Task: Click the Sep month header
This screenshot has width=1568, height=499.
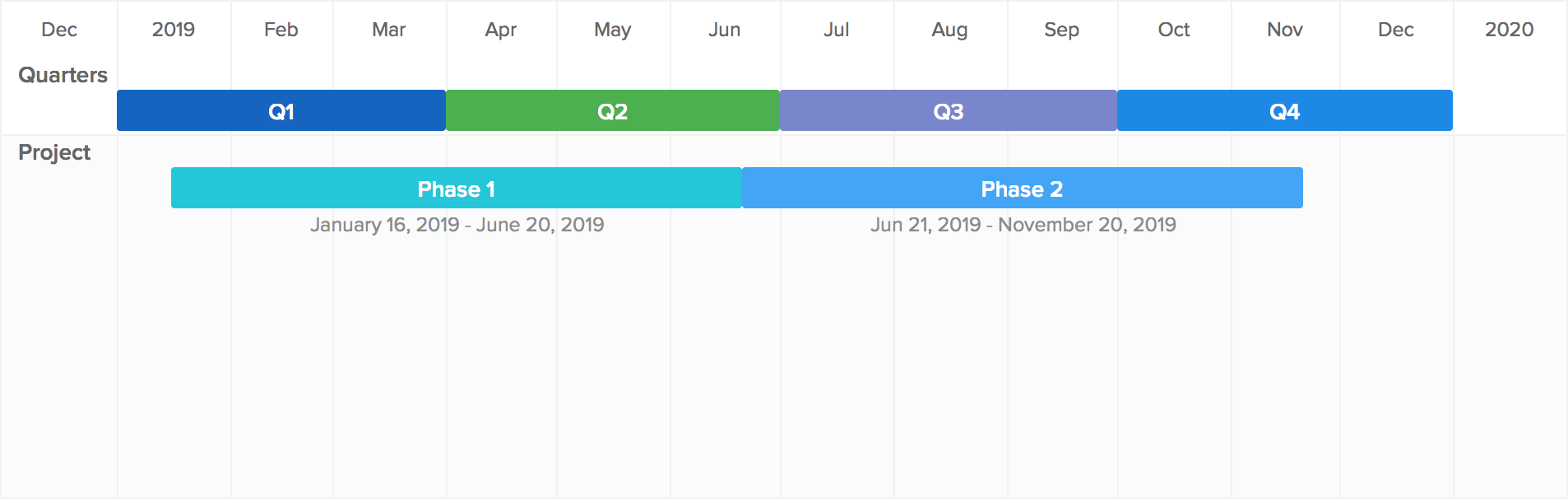Action: click(x=1062, y=30)
